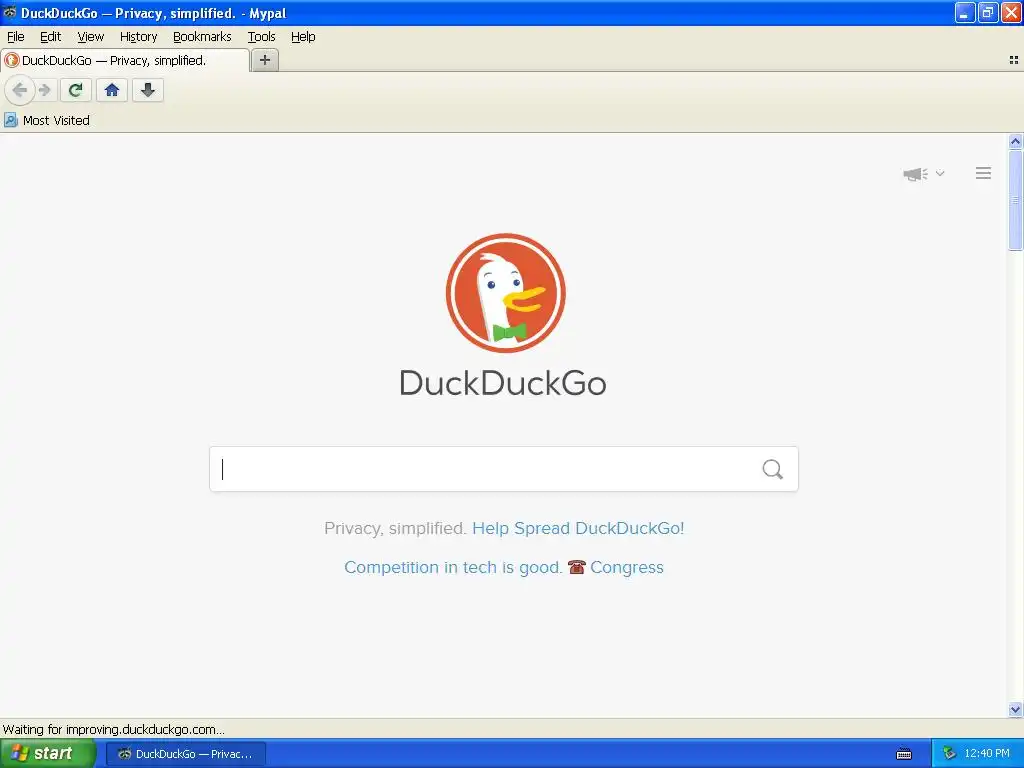Expand the chevron beside the megaphone
The width and height of the screenshot is (1024, 768).
(x=940, y=173)
